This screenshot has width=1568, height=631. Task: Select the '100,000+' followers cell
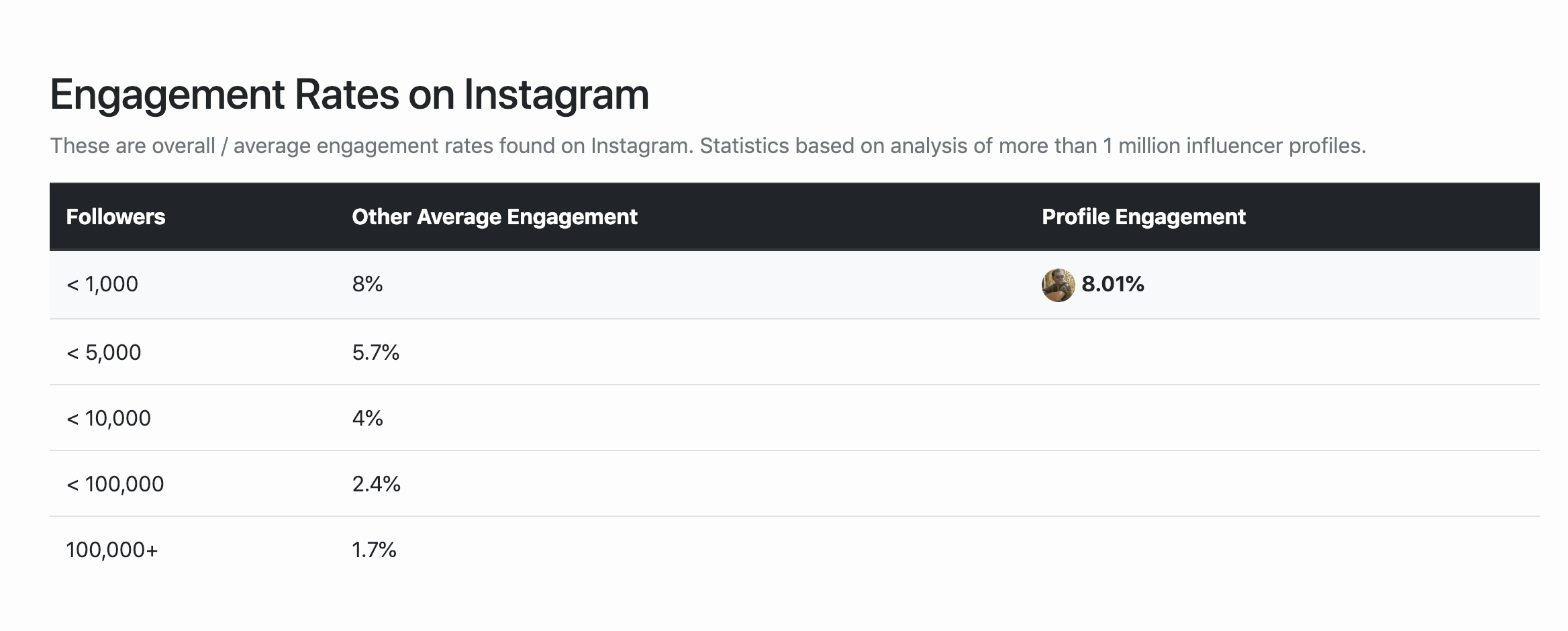[111, 550]
